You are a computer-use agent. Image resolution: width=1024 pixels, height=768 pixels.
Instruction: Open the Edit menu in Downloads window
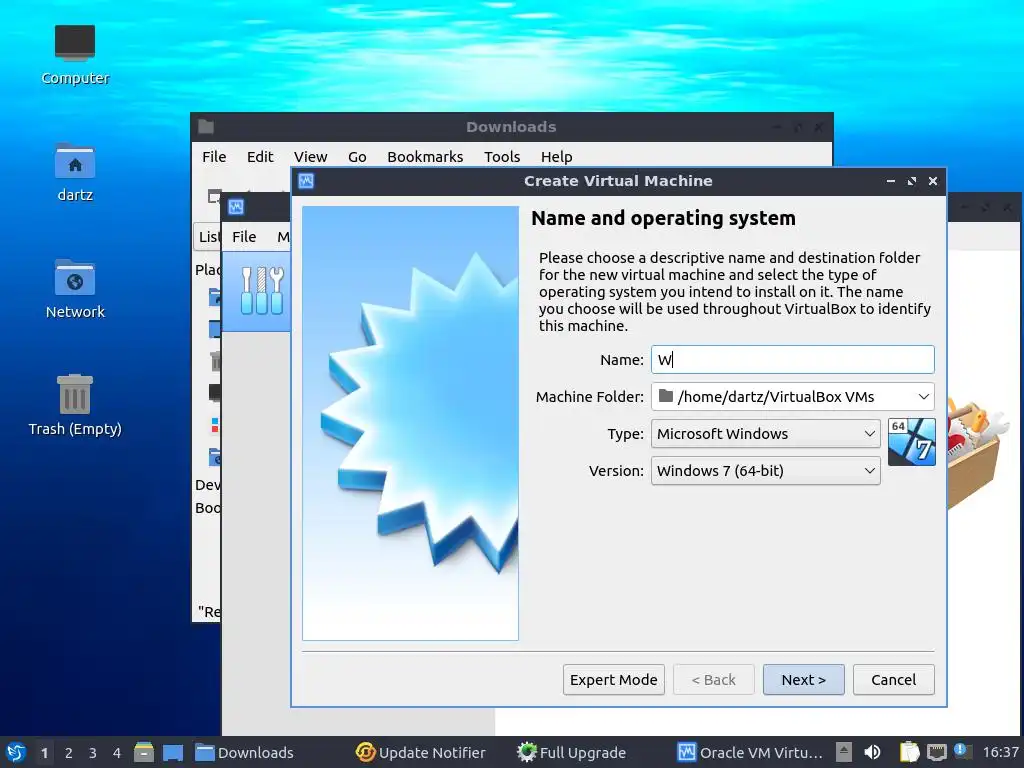(x=260, y=157)
